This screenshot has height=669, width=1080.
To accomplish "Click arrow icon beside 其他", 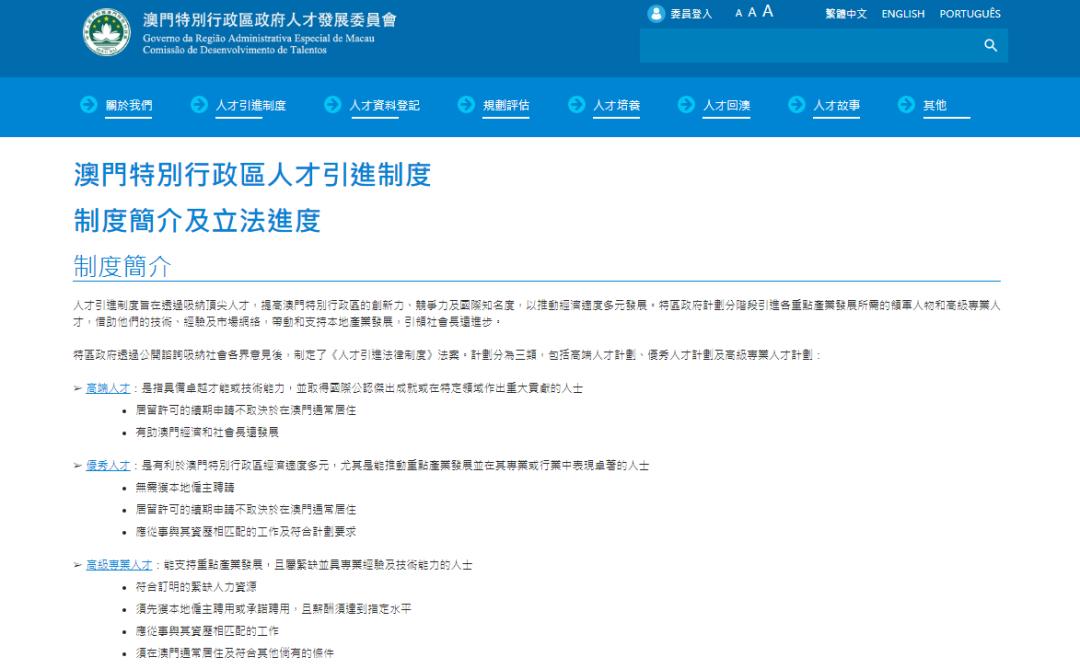I will tap(906, 105).
